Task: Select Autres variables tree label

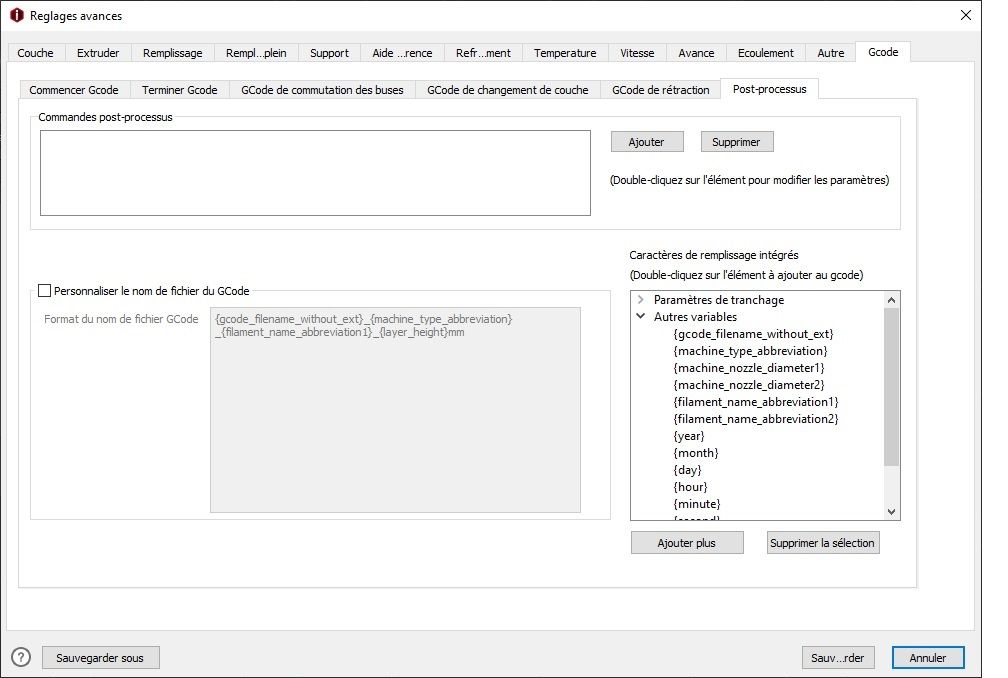Action: pos(695,316)
